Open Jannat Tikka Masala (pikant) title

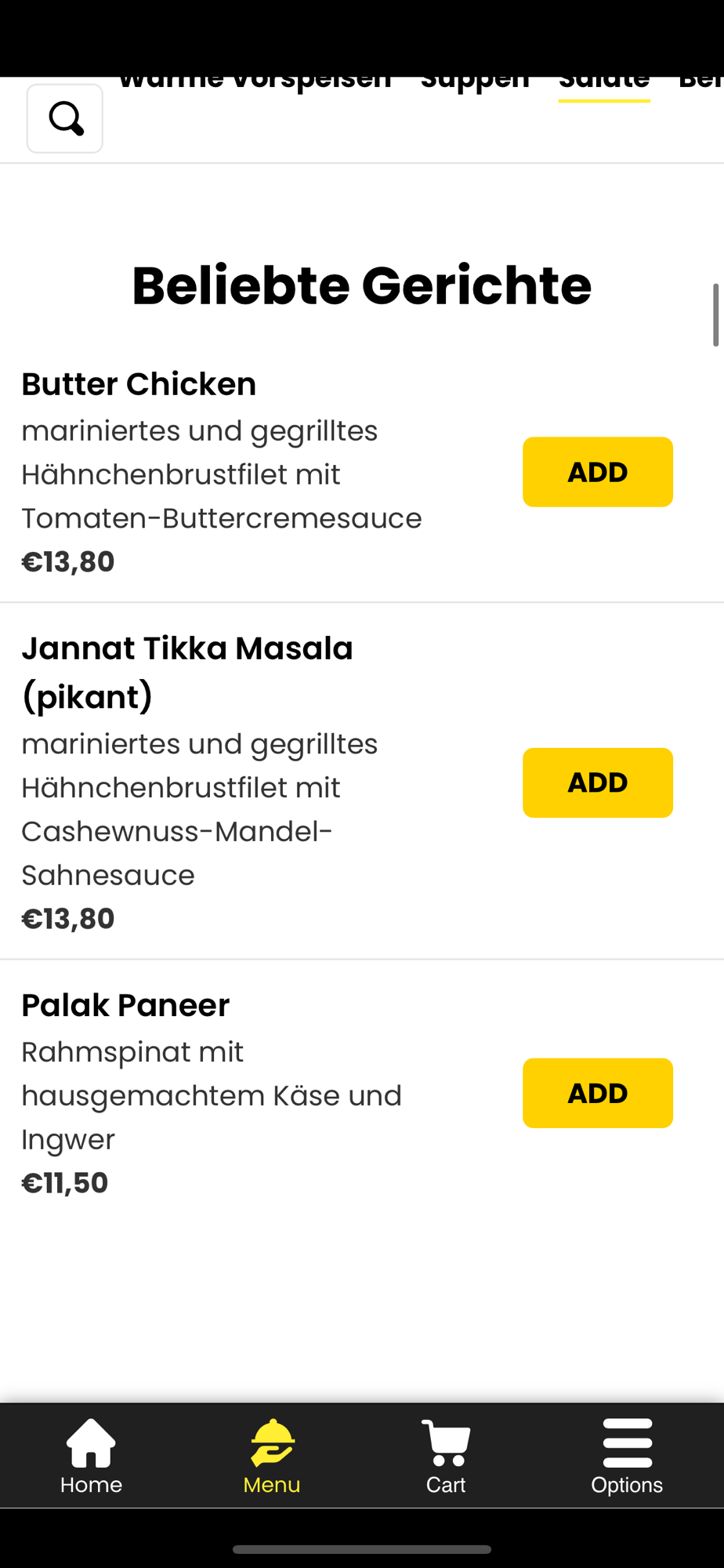click(187, 672)
